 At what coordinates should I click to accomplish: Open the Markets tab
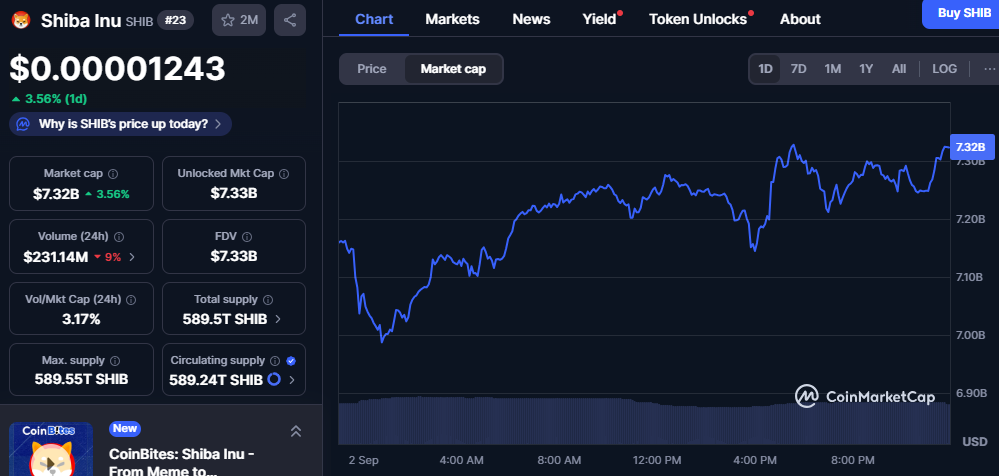[x=452, y=19]
